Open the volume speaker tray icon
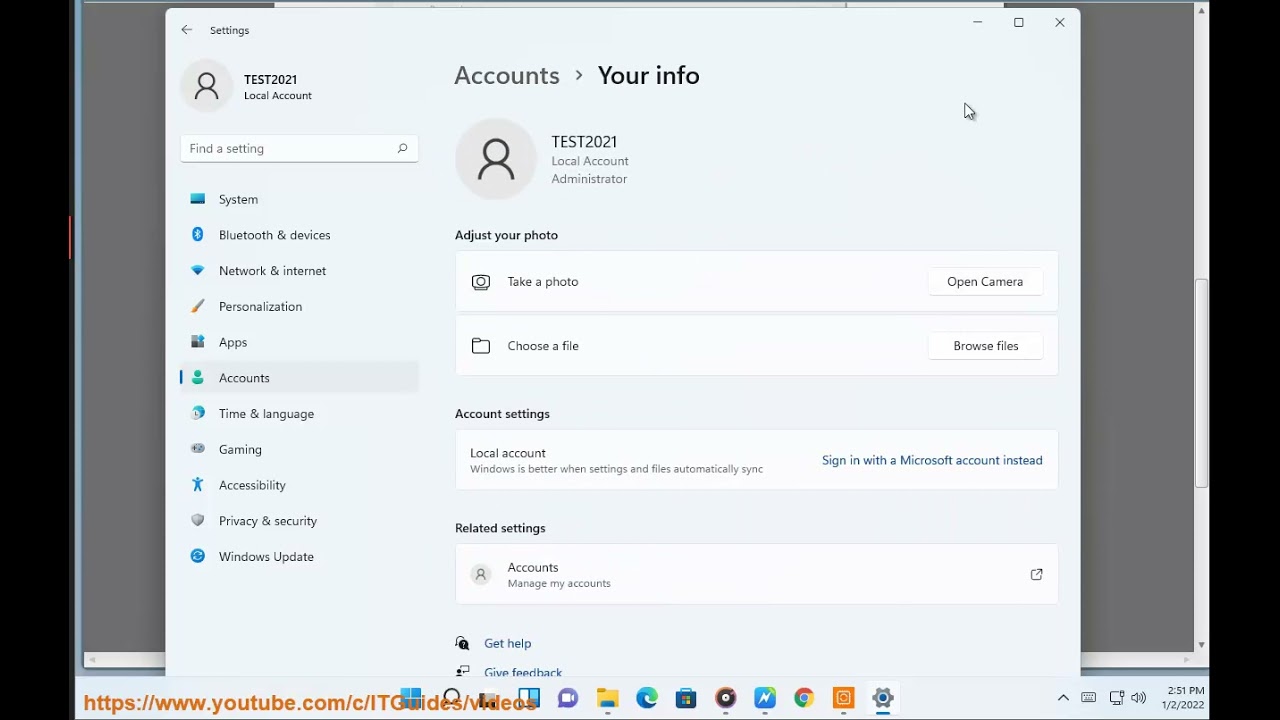This screenshot has height=720, width=1280. click(1139, 698)
